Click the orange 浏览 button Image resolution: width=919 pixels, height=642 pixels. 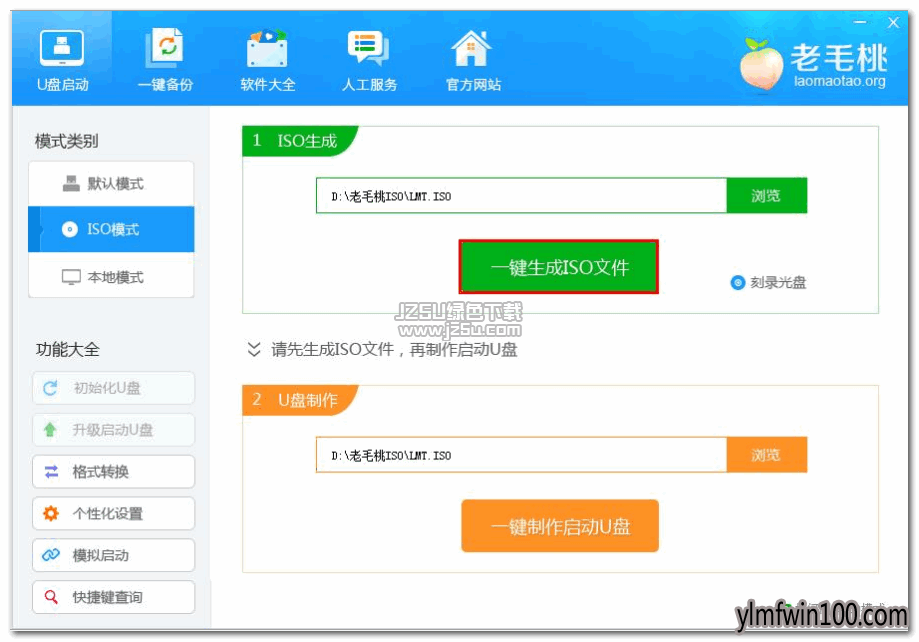coord(767,455)
